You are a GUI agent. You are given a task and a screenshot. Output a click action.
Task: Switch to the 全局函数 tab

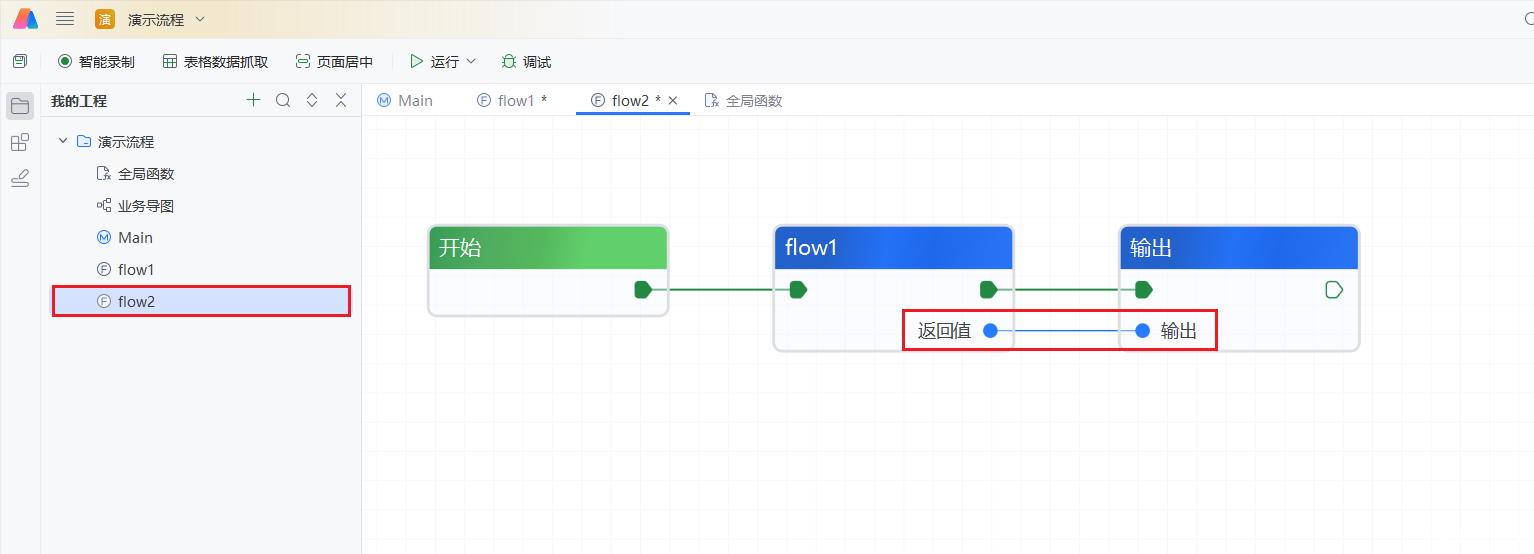tap(743, 100)
